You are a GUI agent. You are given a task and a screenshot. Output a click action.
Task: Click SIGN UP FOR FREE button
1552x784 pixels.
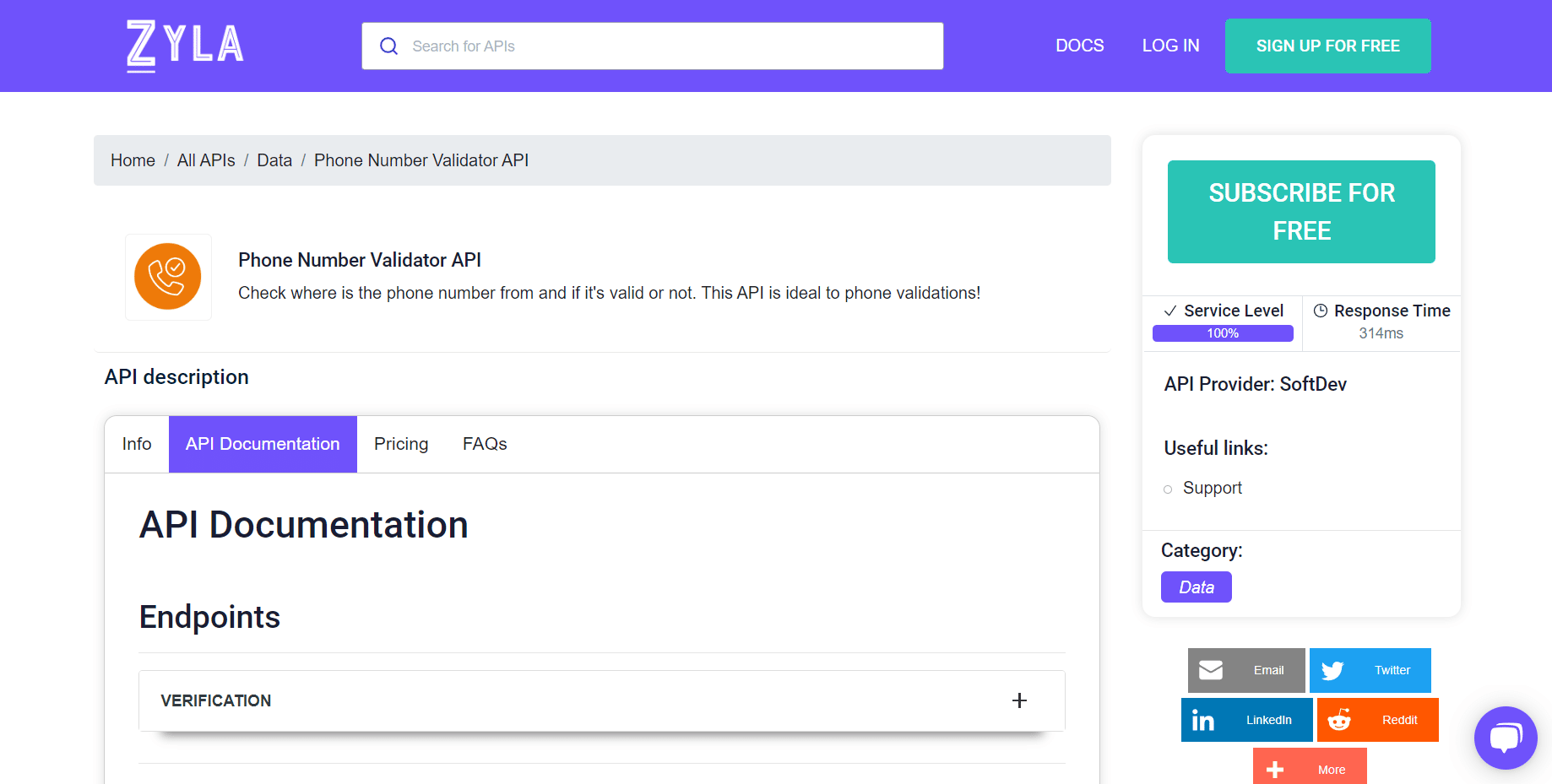pyautogui.click(x=1327, y=46)
